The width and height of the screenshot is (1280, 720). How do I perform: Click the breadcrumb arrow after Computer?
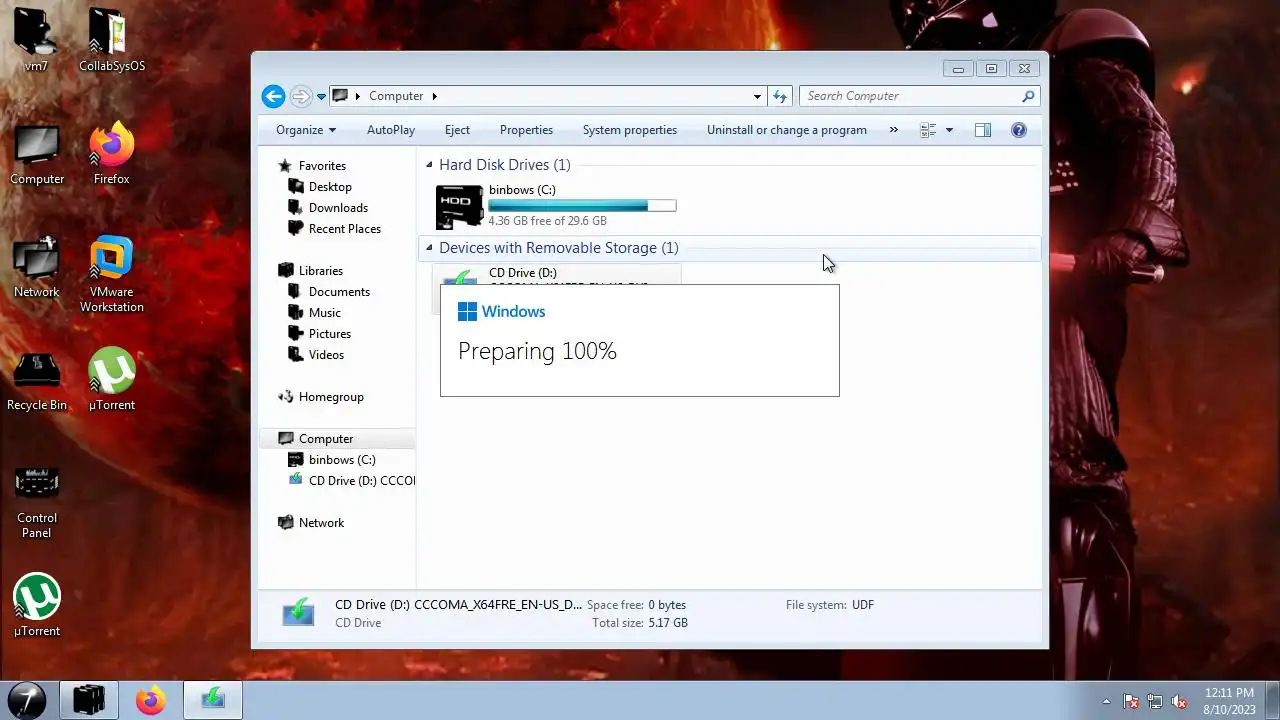[x=434, y=96]
